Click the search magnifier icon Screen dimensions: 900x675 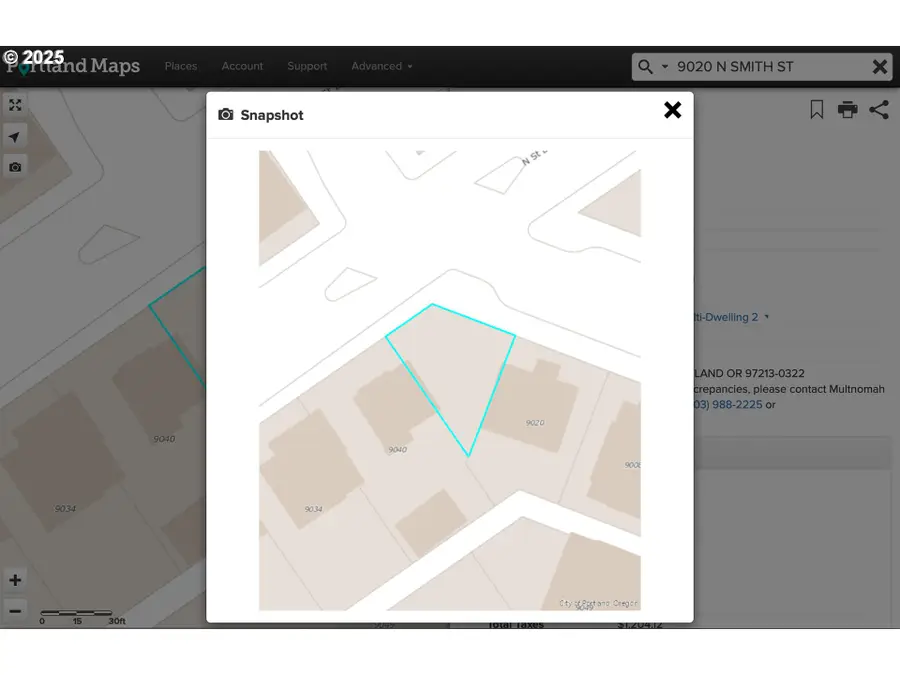646,66
